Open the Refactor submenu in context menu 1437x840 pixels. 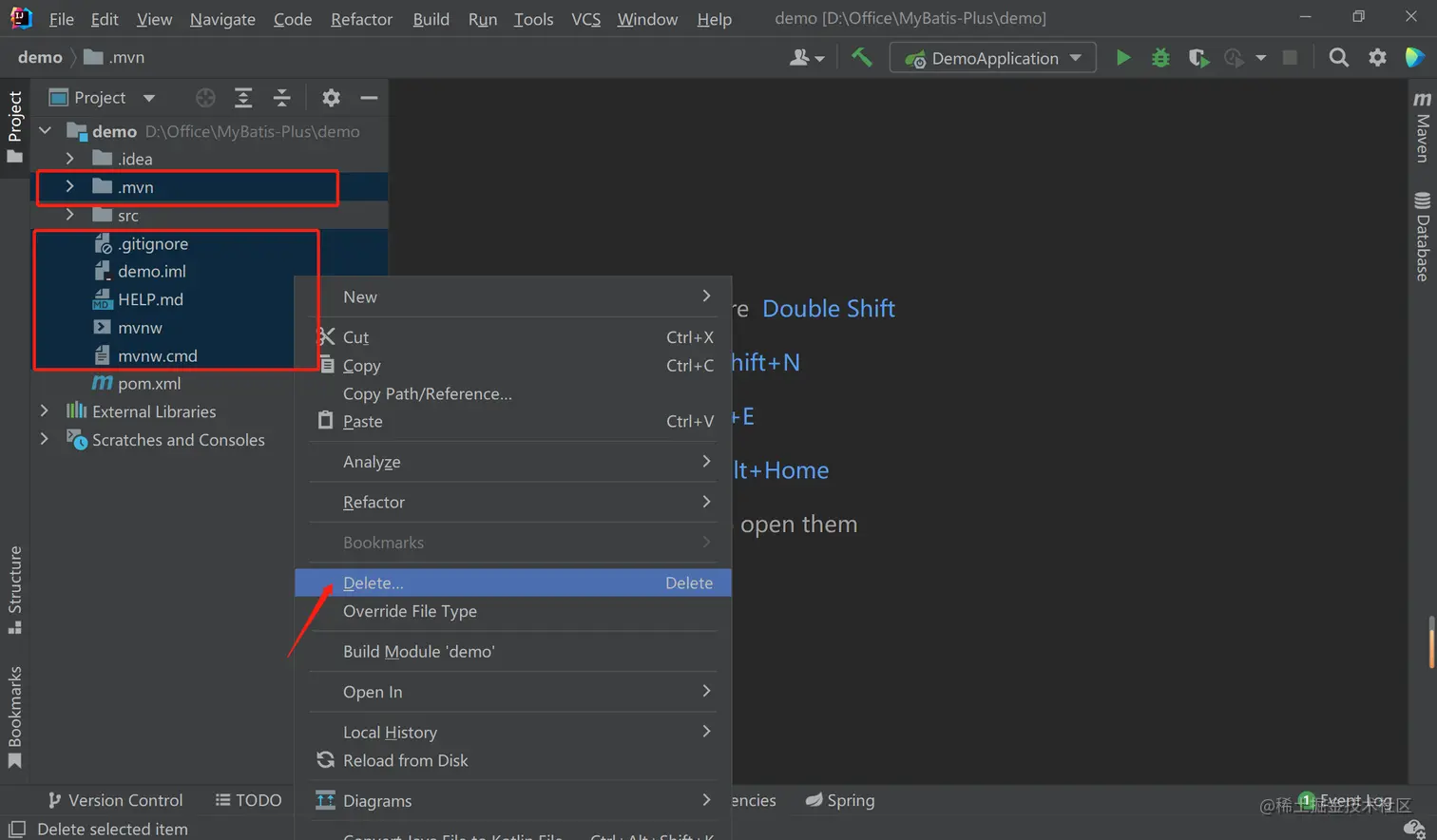[513, 502]
